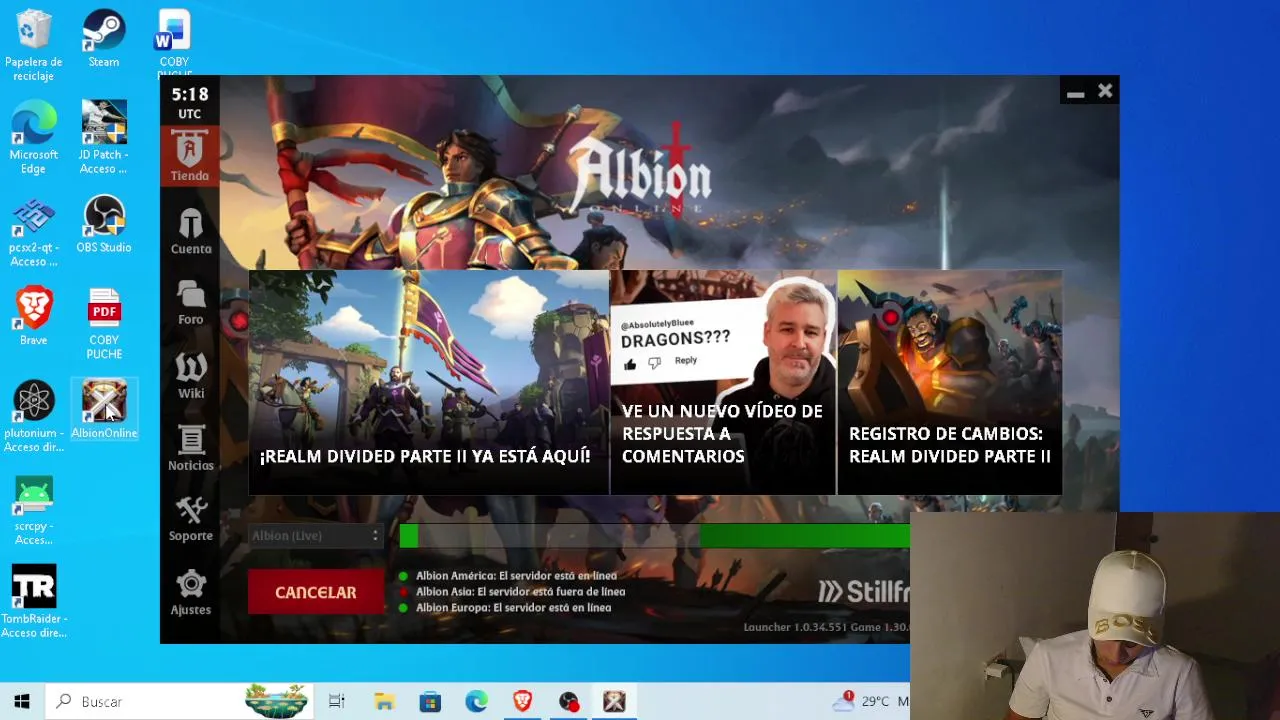Image resolution: width=1280 pixels, height=720 pixels.
Task: Select the Brave desktop shortcut
Action: tap(34, 317)
